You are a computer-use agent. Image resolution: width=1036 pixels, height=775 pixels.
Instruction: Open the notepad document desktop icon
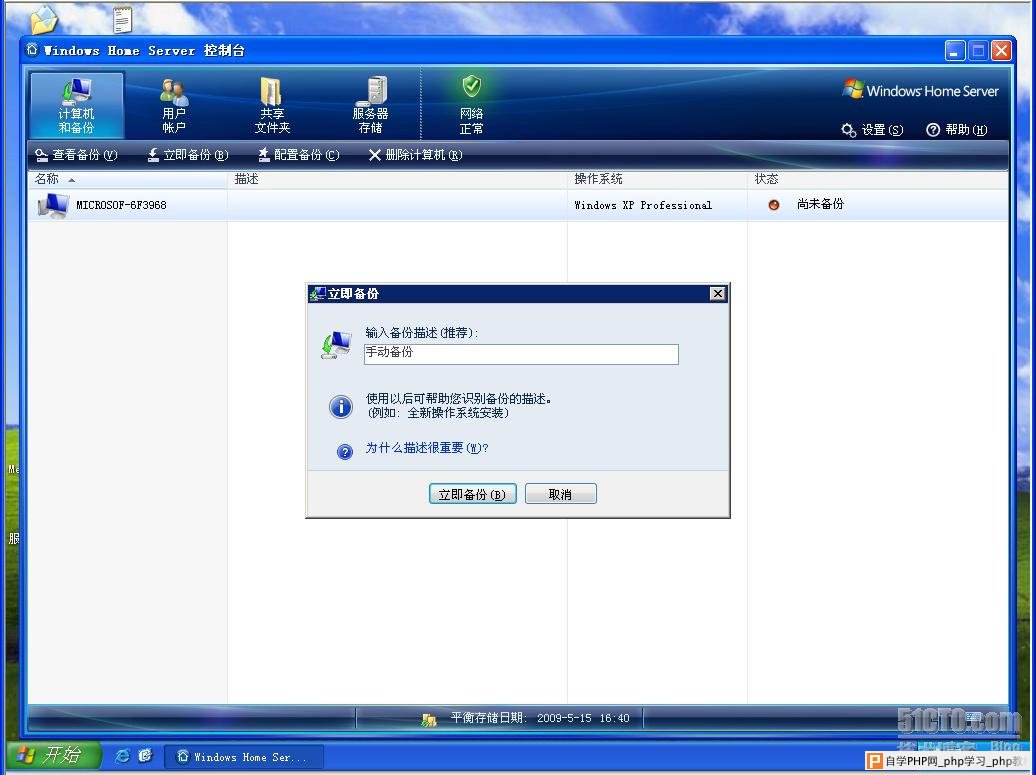coord(122,19)
